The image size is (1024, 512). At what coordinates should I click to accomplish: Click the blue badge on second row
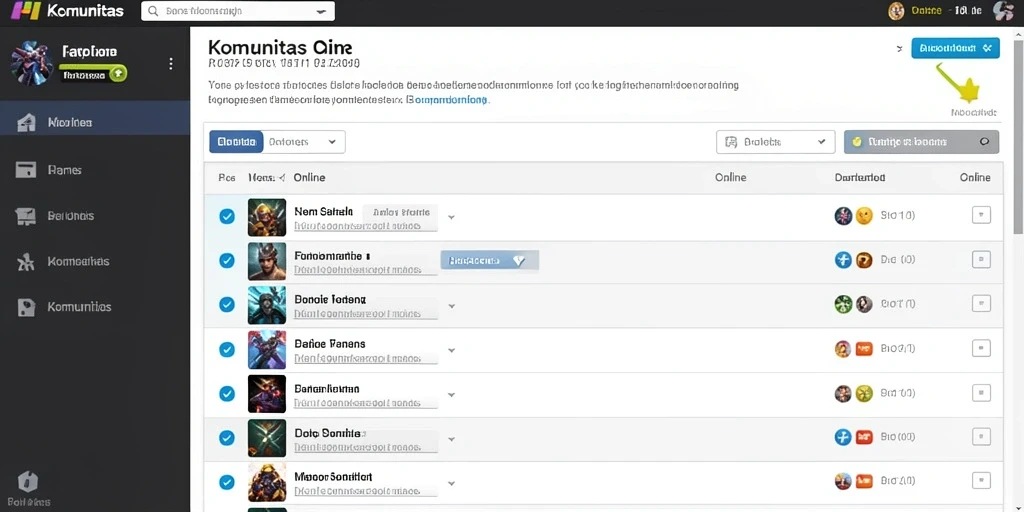tap(490, 261)
